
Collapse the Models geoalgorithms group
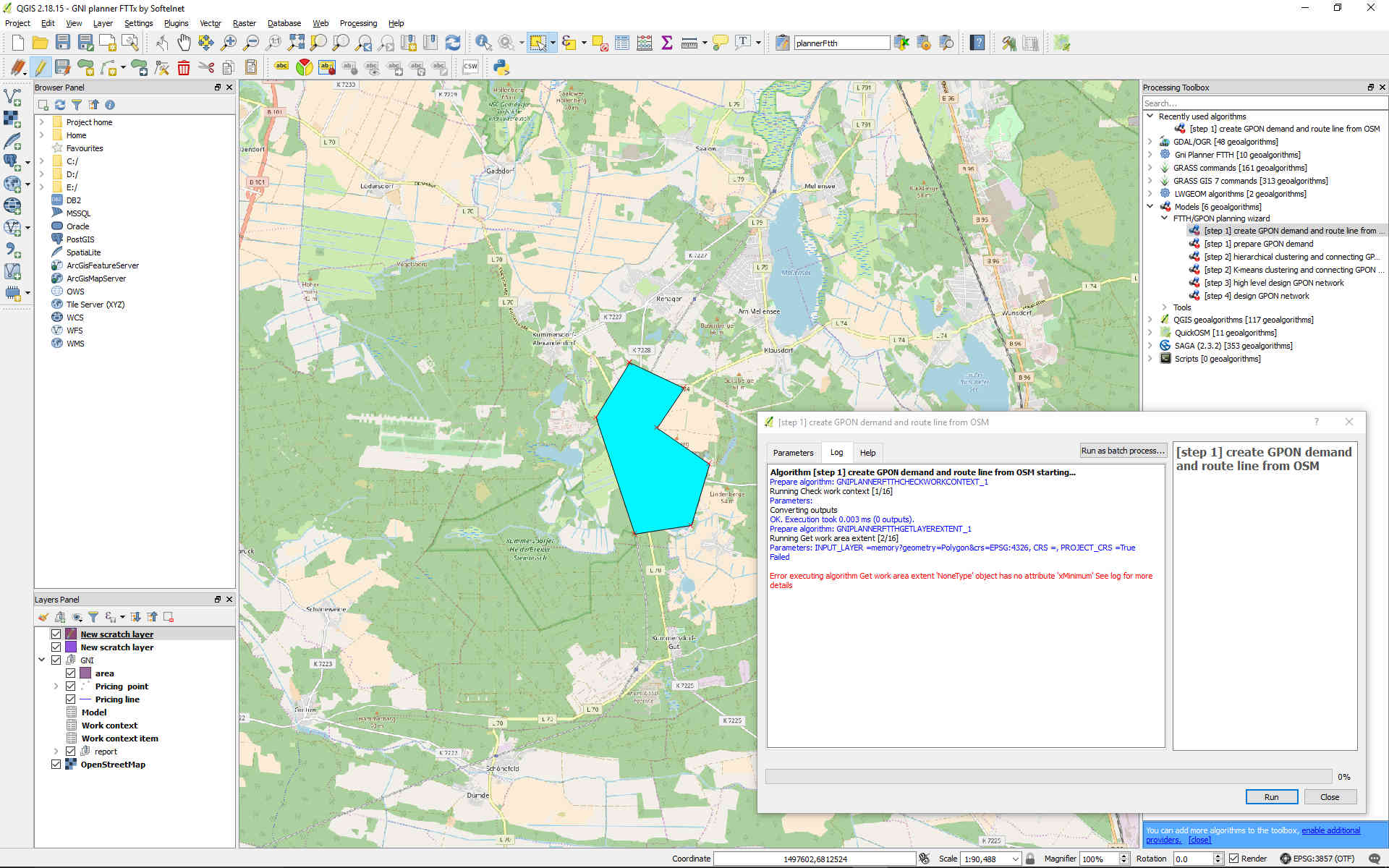coord(1150,207)
